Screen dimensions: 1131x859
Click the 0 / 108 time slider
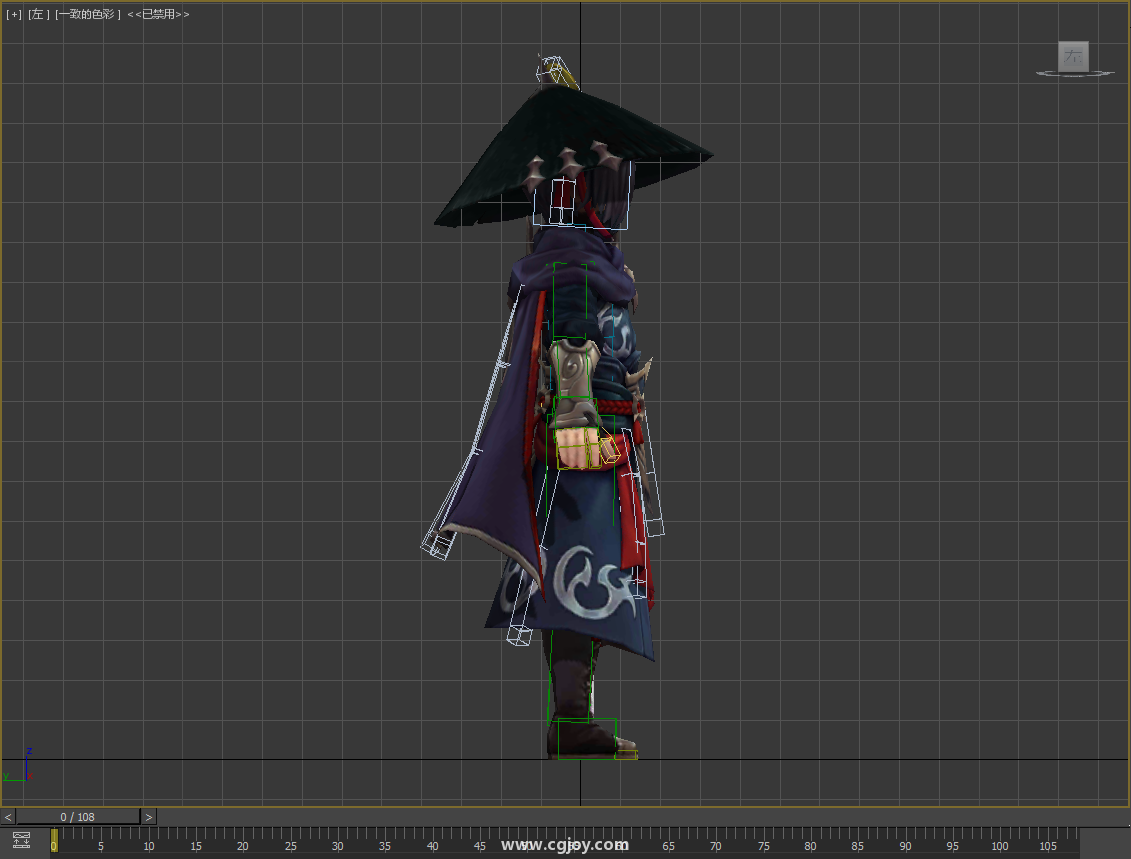tap(78, 817)
